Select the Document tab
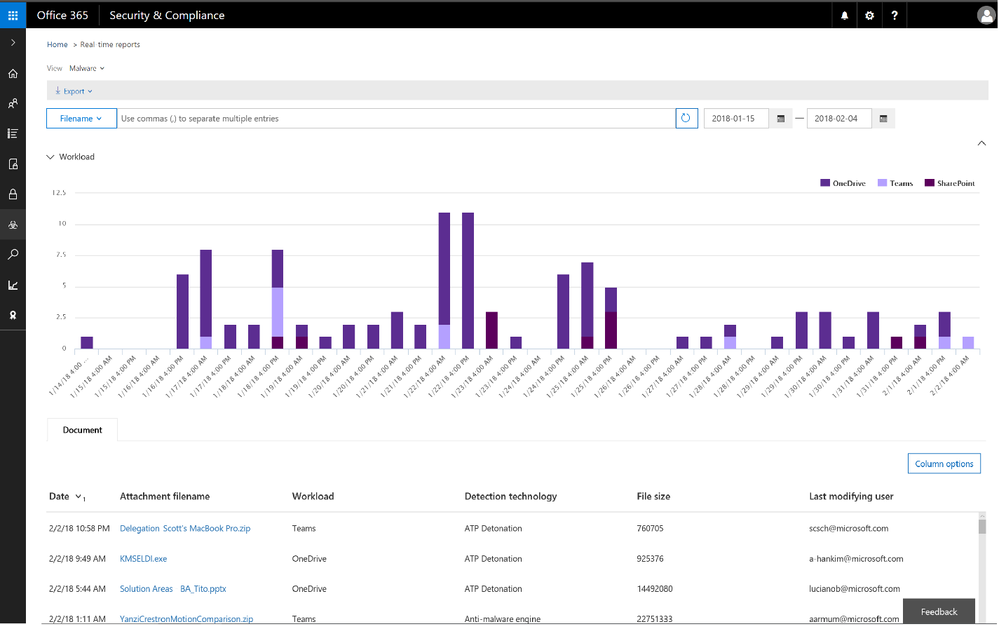999x625 pixels. [x=82, y=430]
